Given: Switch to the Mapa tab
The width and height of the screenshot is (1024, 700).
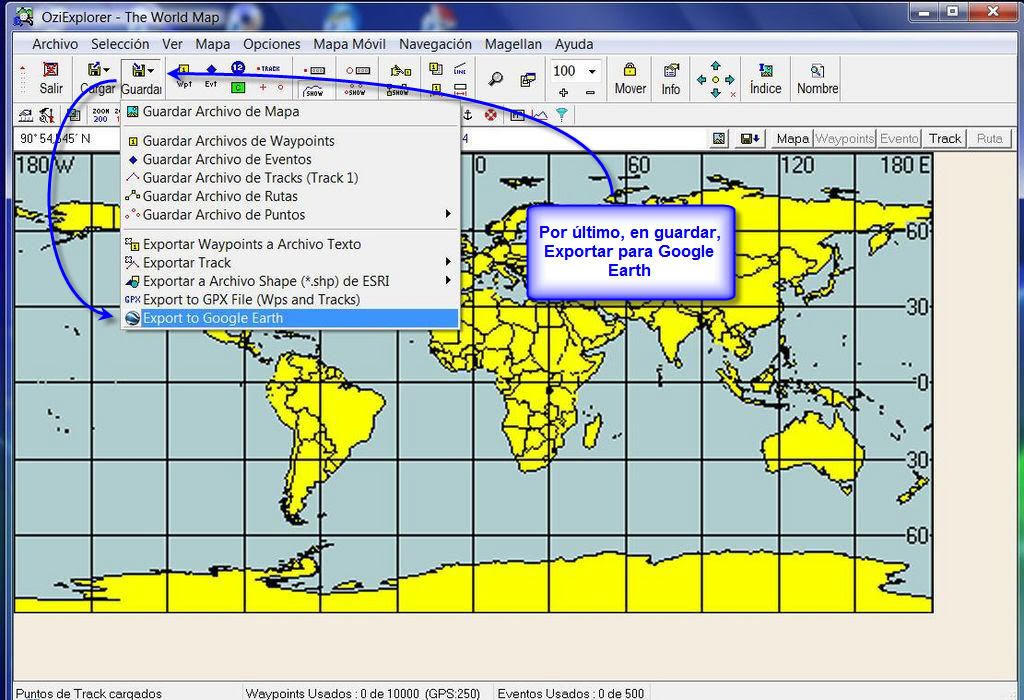Looking at the screenshot, I should click(792, 138).
